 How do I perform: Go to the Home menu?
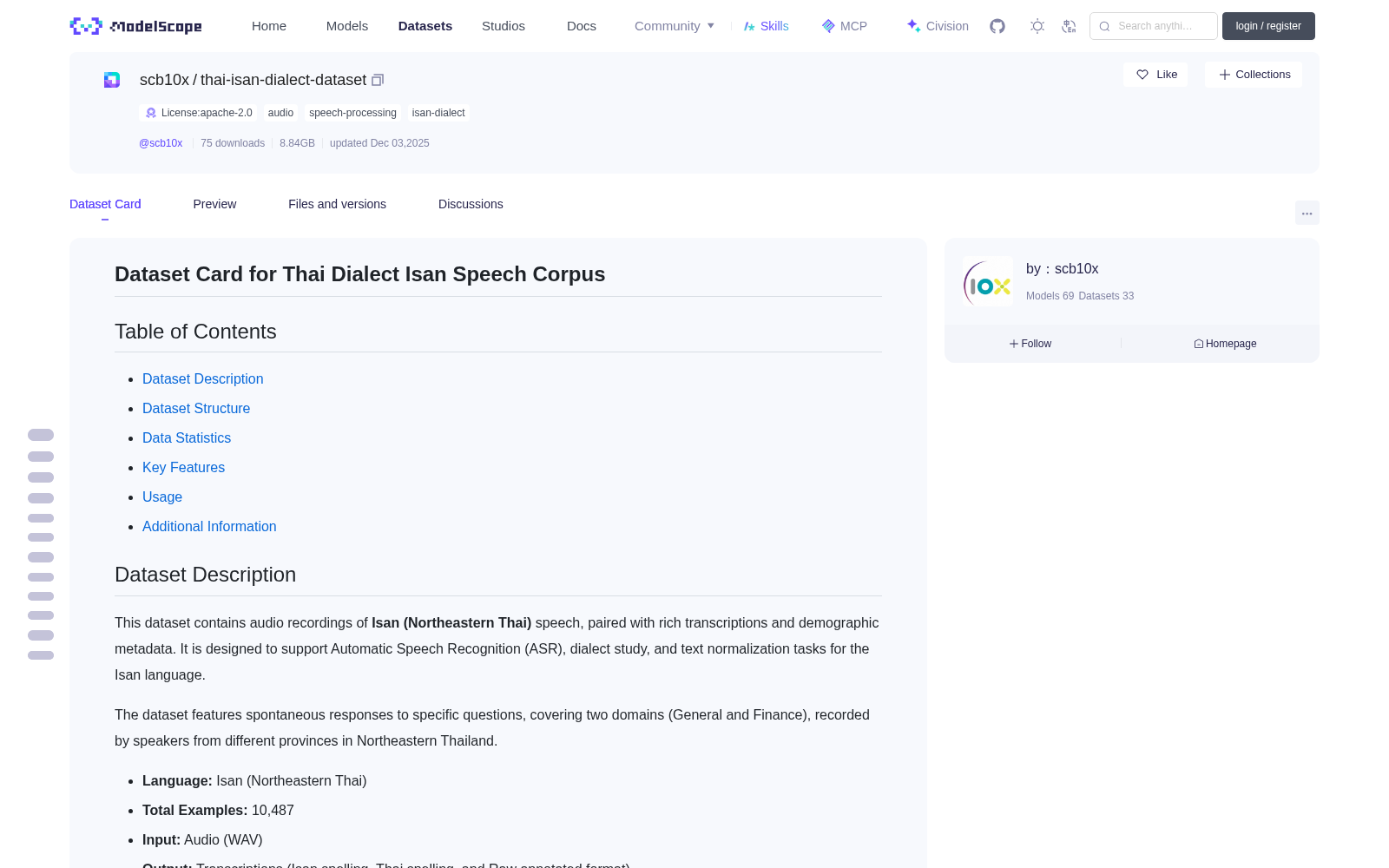(x=269, y=26)
